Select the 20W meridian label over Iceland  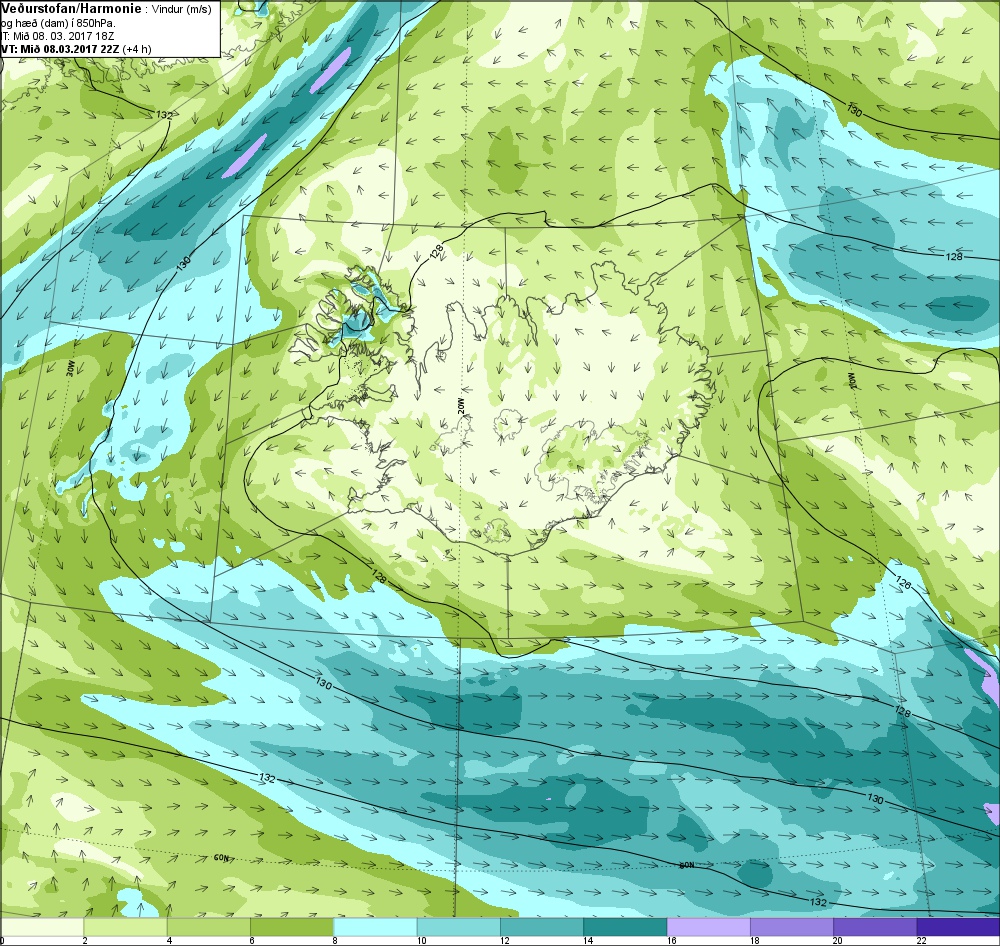pyautogui.click(x=462, y=407)
